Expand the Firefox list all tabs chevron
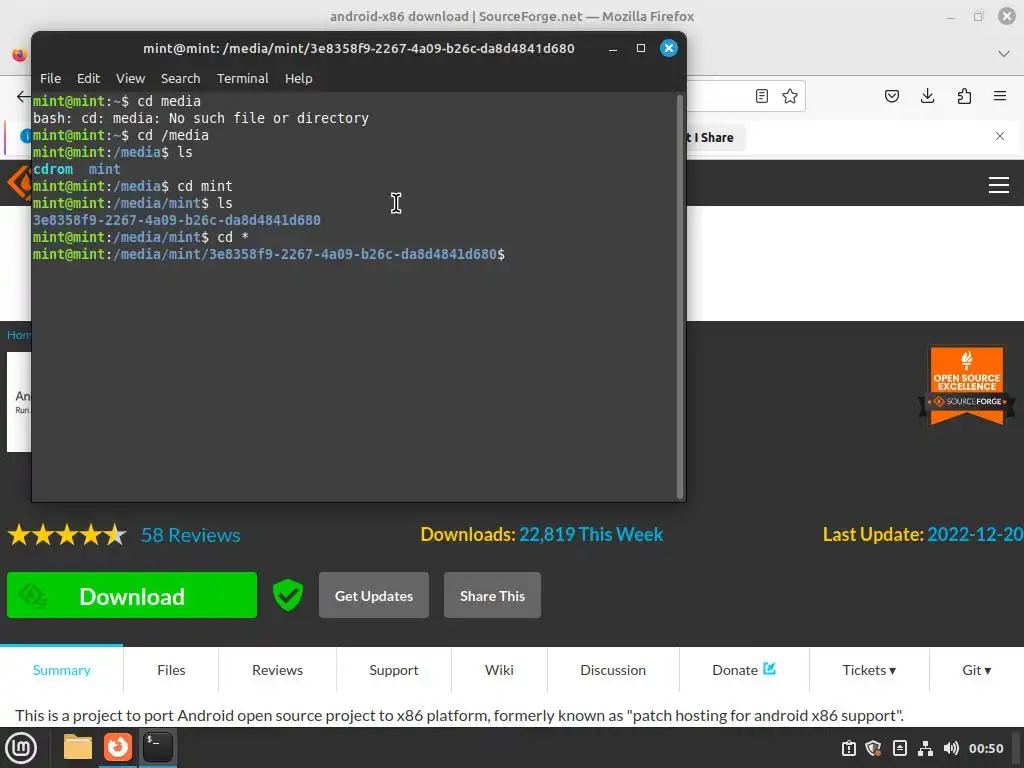 coord(1004,54)
